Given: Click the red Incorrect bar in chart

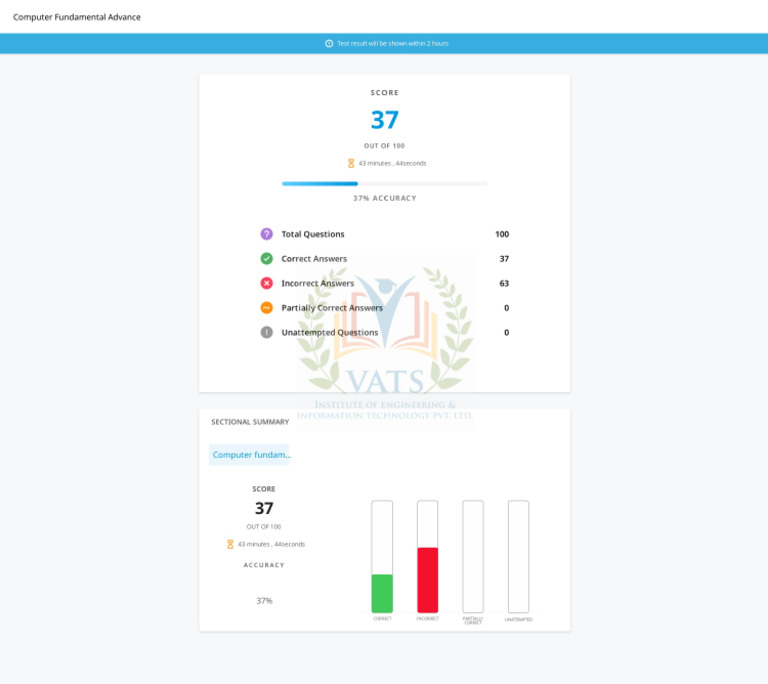Looking at the screenshot, I should pos(428,580).
